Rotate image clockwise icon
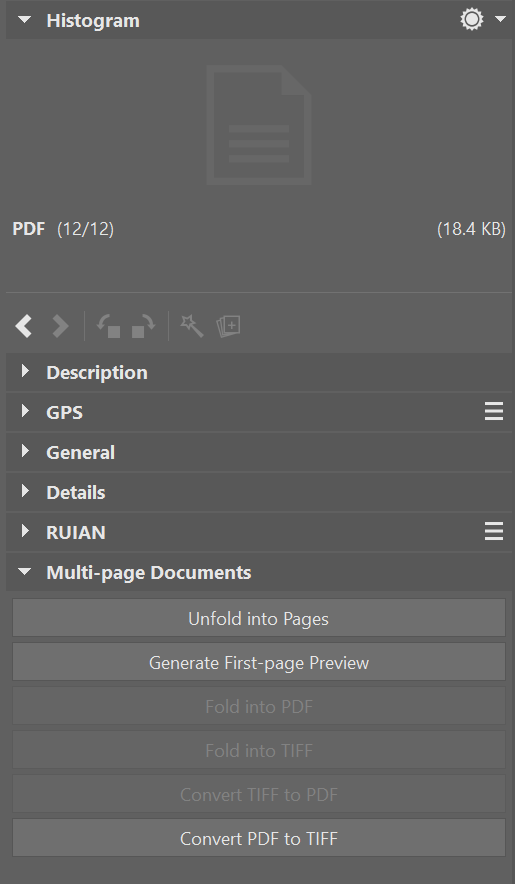This screenshot has height=884, width=515. (143, 326)
